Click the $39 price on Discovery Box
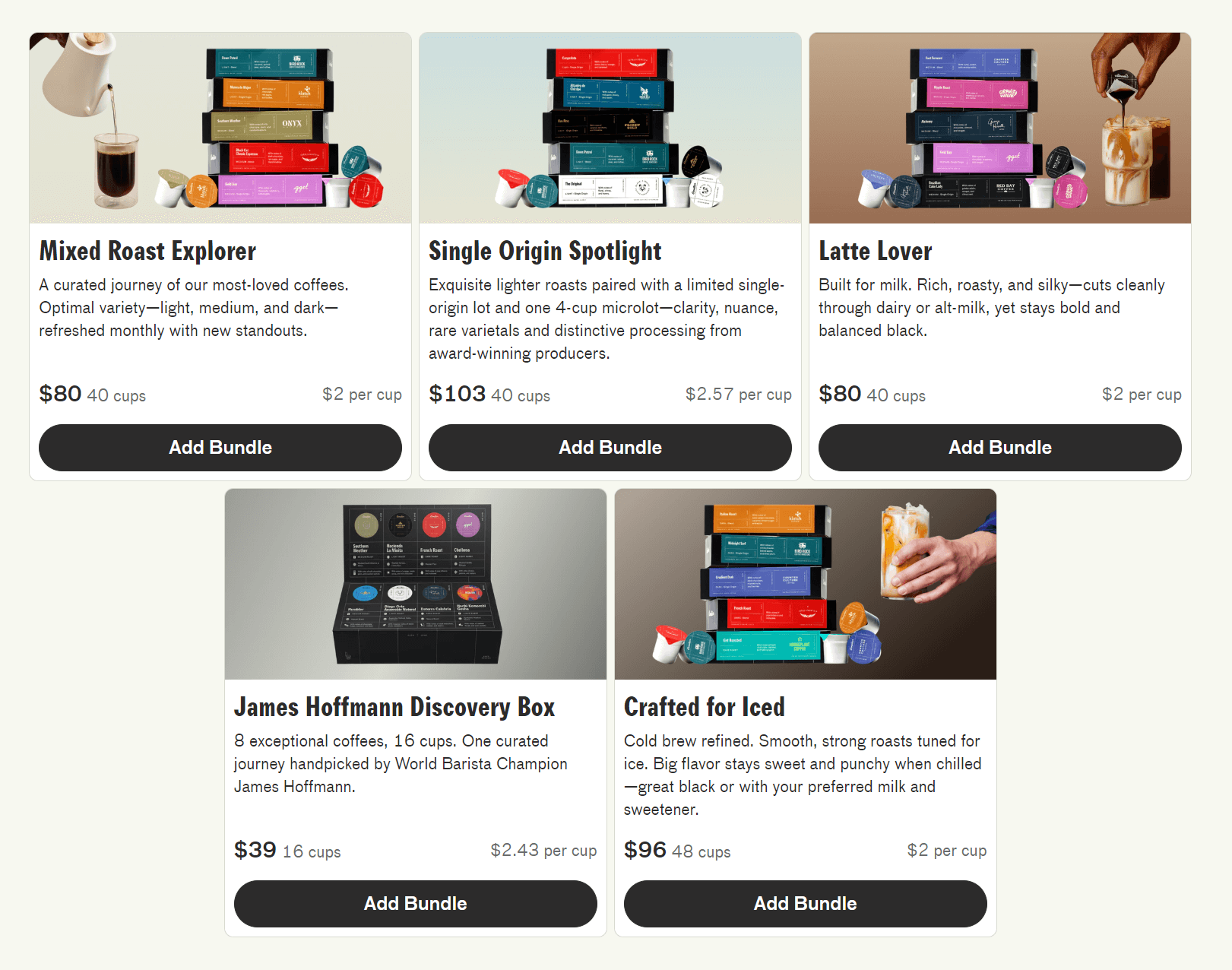 pos(255,850)
